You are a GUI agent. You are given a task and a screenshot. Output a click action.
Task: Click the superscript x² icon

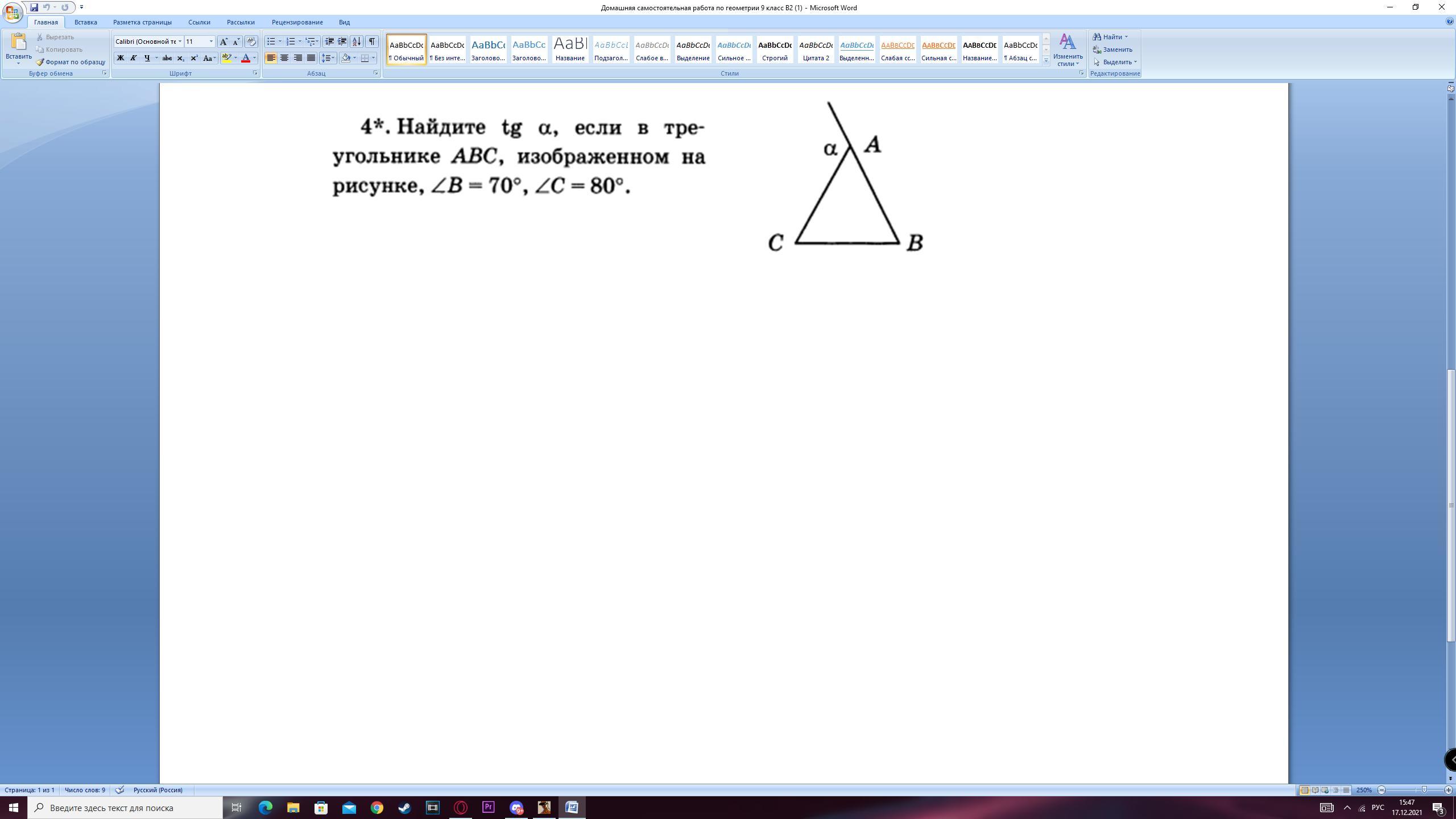(194, 58)
